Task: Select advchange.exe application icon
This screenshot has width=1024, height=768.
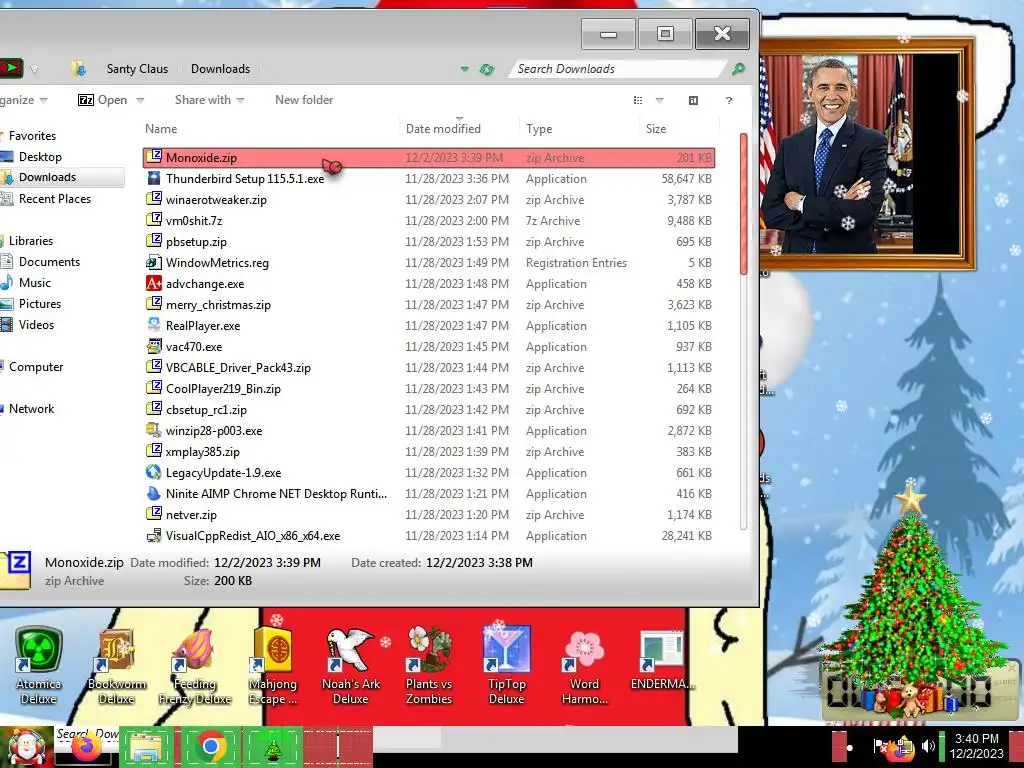Action: coord(153,283)
